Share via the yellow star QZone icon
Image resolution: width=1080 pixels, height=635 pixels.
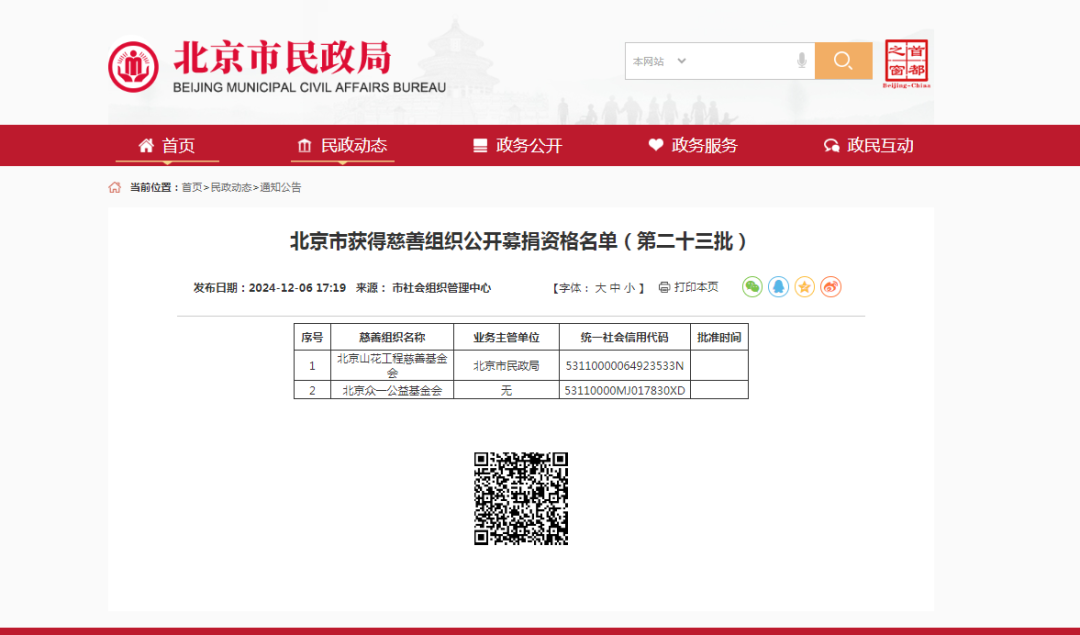click(804, 287)
